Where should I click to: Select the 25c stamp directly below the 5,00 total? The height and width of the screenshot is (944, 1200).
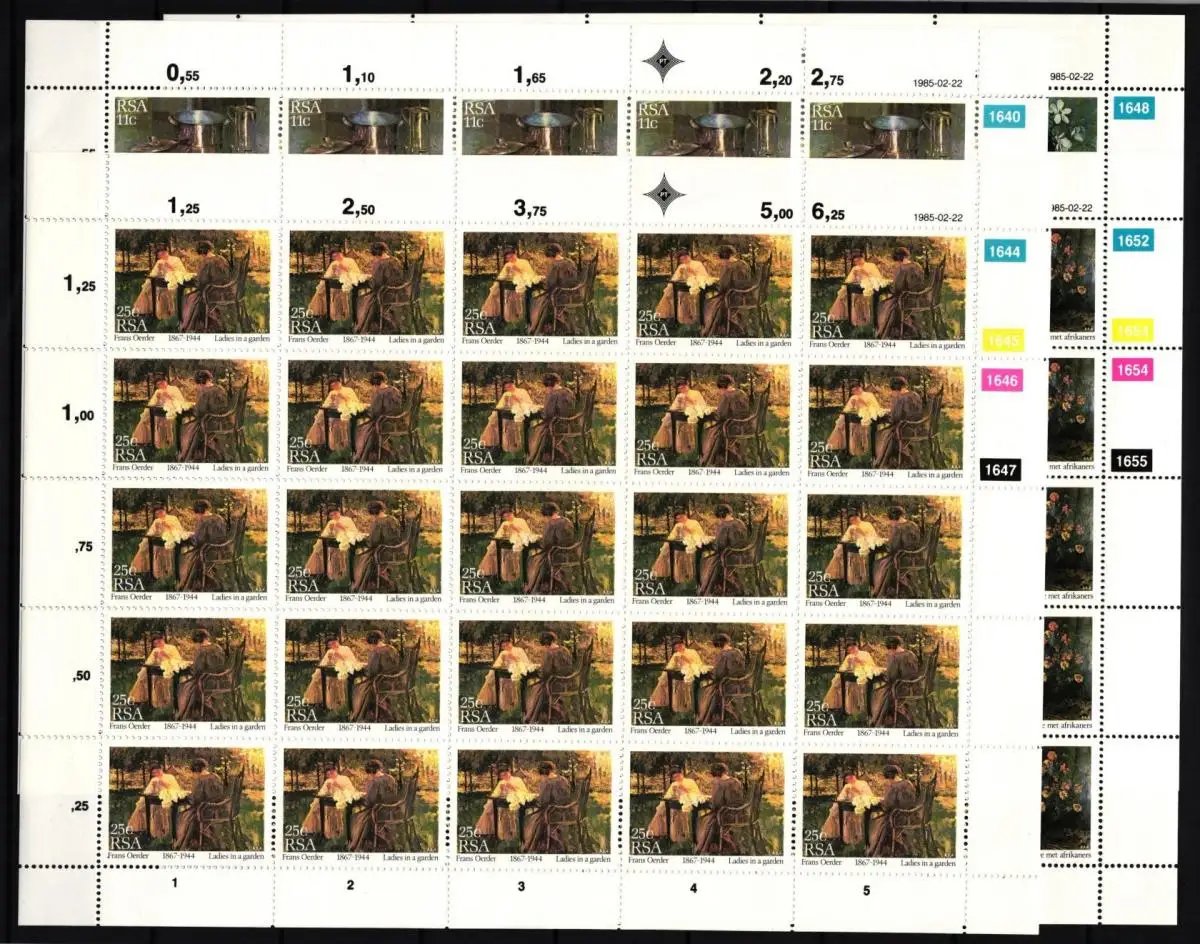point(714,290)
